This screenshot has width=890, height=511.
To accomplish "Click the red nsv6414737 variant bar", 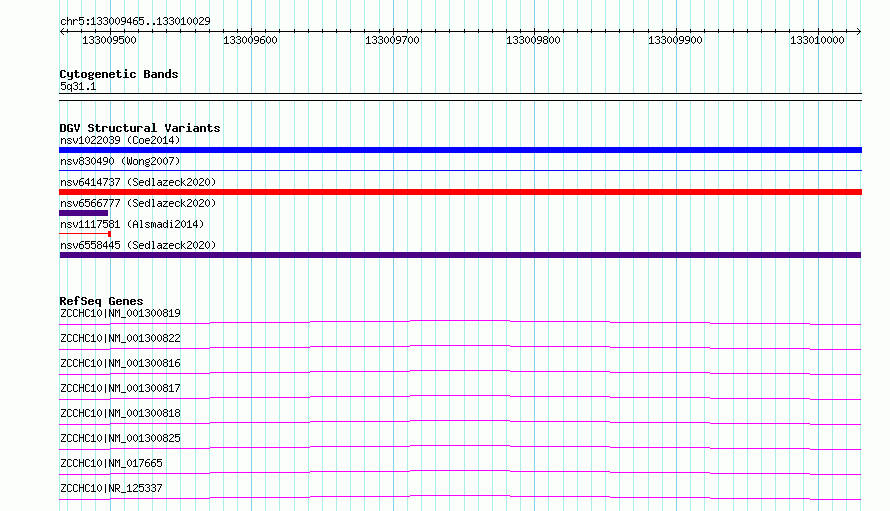I will [460, 192].
